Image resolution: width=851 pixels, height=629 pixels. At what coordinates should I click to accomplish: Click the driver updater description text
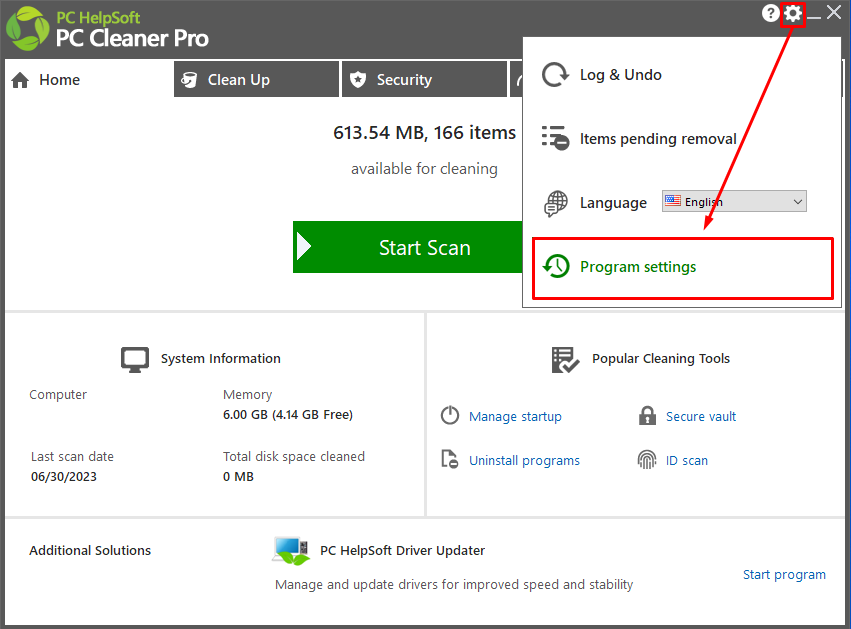pos(454,584)
